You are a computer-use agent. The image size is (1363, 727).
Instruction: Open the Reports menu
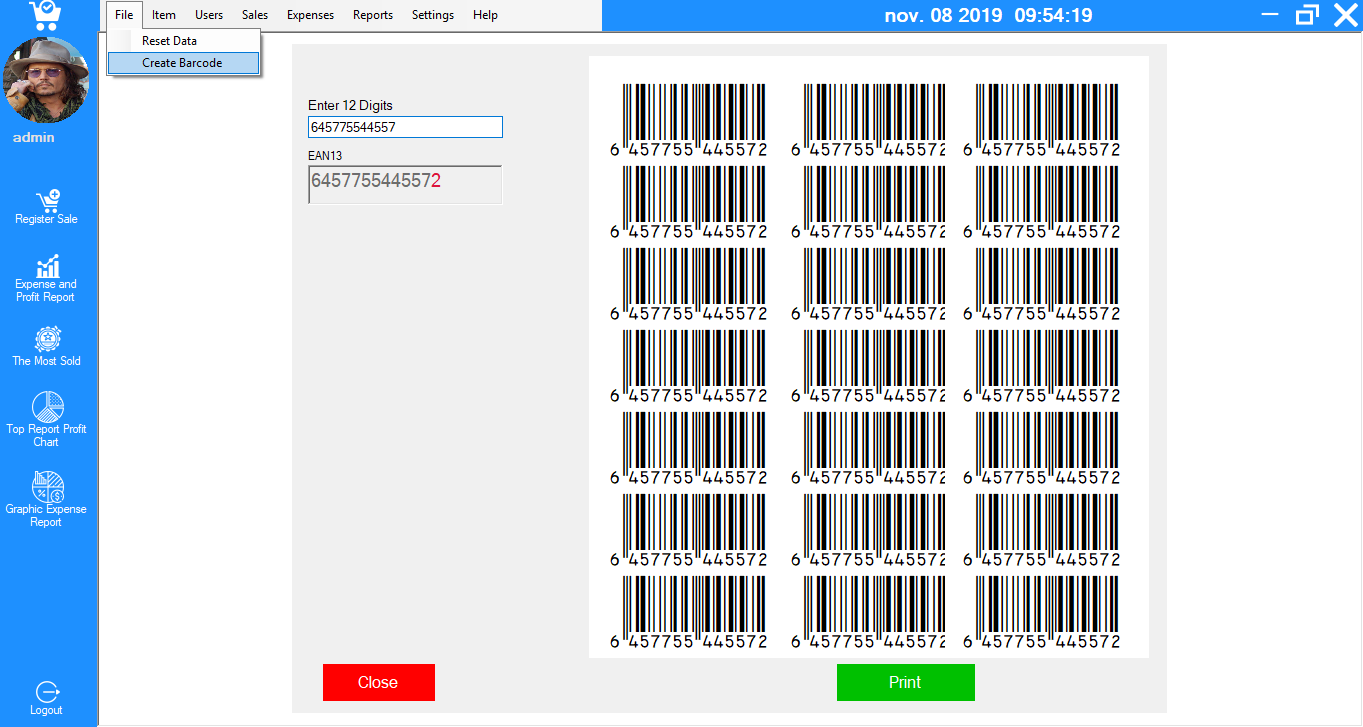point(372,14)
